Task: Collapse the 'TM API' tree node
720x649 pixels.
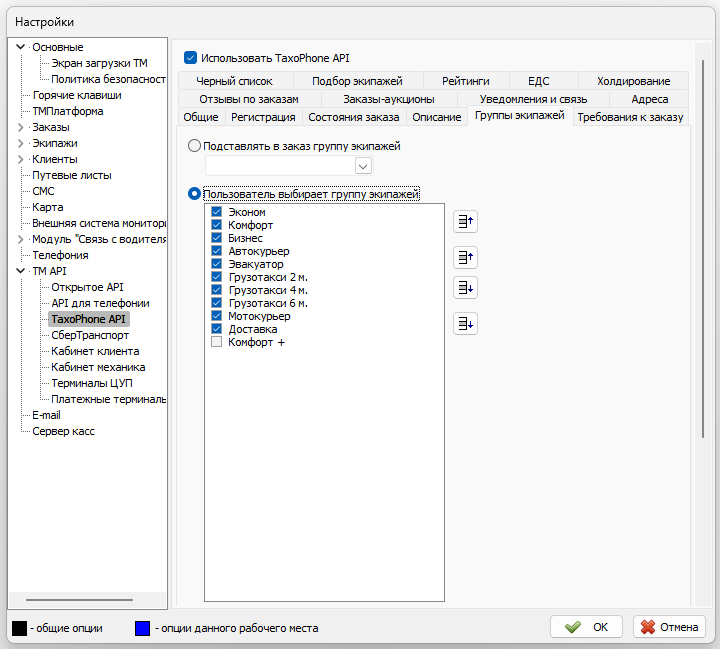Action: click(x=20, y=271)
